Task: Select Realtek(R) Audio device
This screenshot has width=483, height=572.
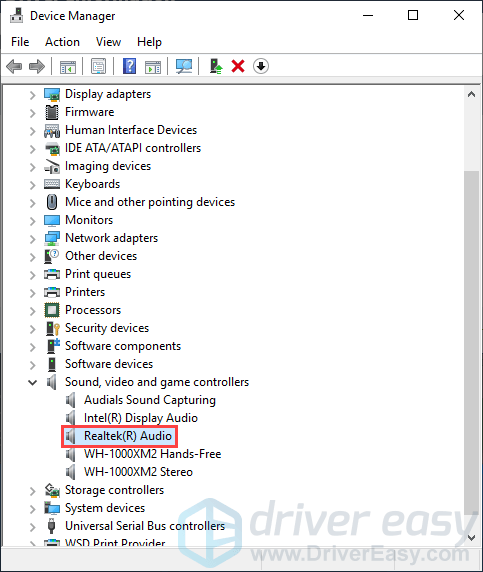Action: [x=128, y=436]
